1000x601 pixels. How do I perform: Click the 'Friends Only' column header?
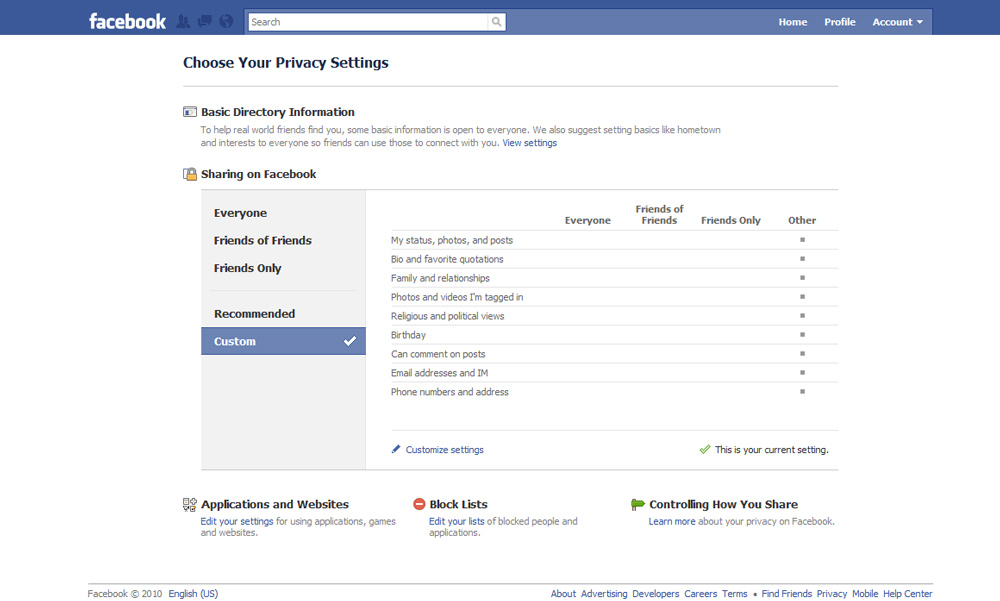click(731, 220)
